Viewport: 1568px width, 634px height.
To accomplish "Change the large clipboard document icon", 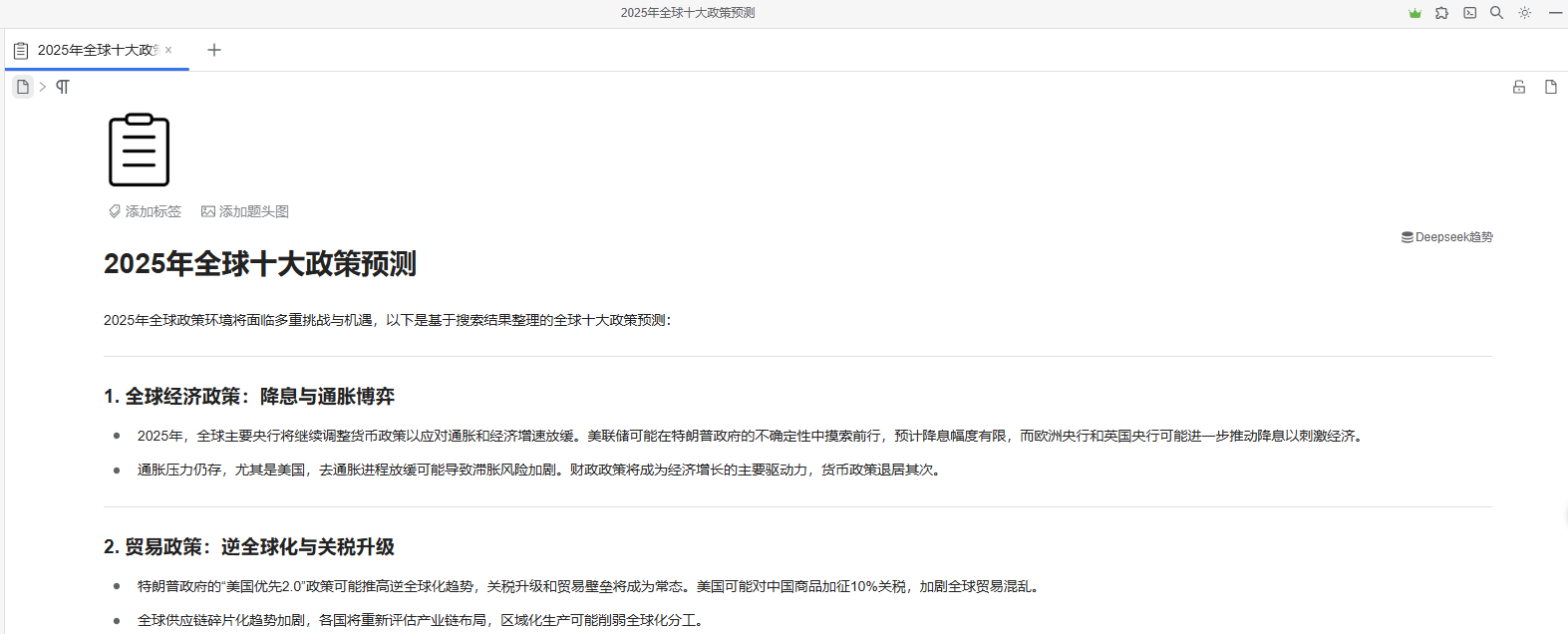I will [x=139, y=150].
